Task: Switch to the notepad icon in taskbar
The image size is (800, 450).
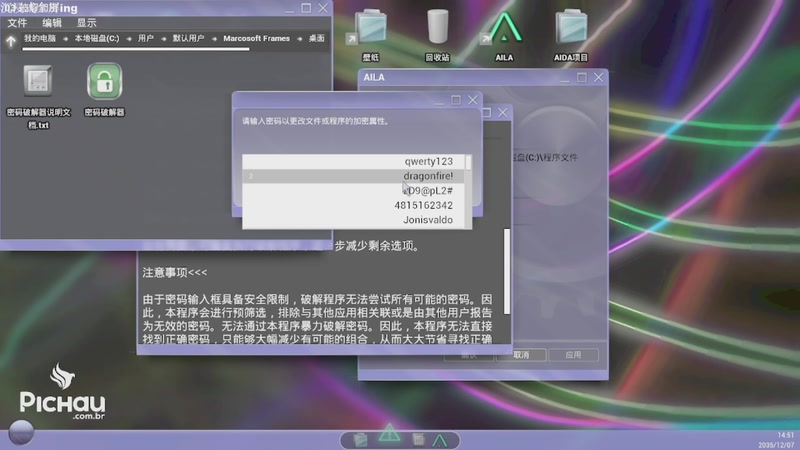Action: [x=418, y=439]
